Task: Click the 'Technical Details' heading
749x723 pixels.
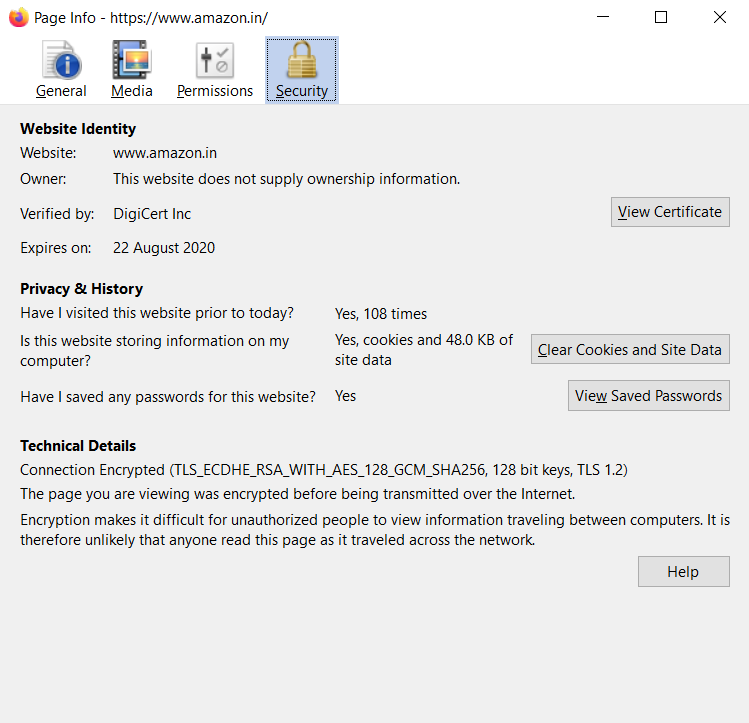Action: (78, 446)
